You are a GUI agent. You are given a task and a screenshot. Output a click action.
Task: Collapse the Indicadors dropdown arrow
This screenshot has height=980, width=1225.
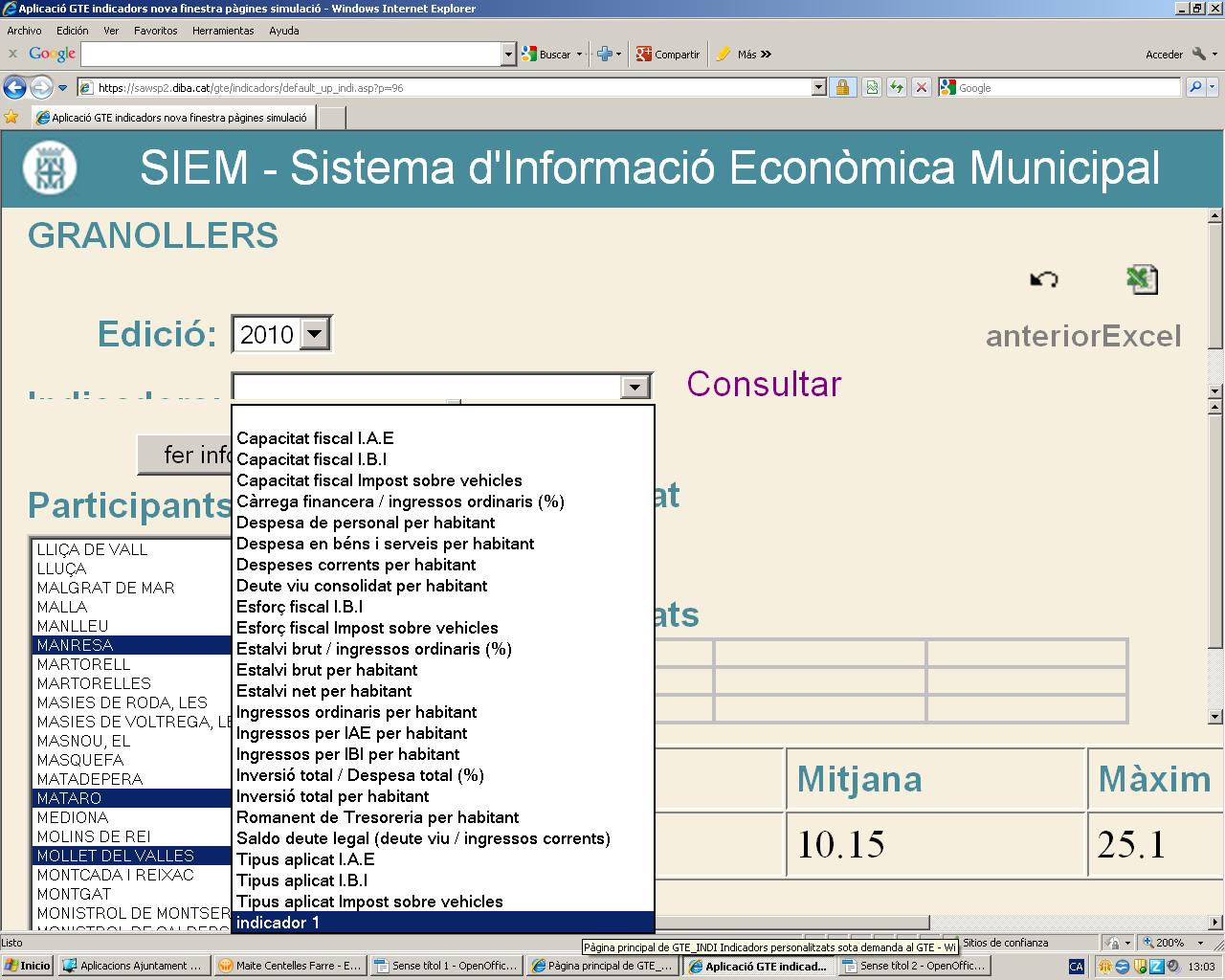(634, 387)
